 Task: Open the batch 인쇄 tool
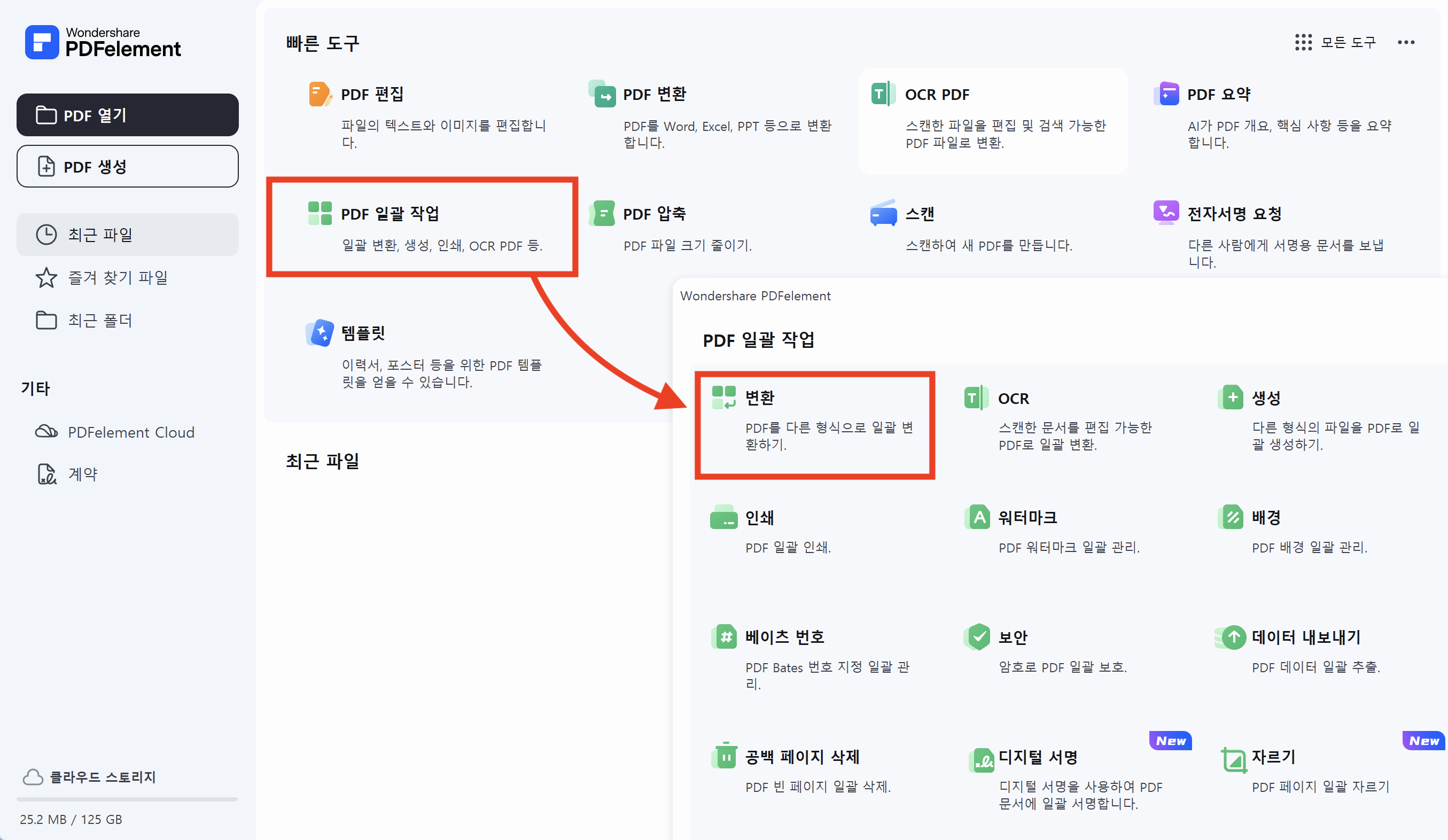coord(759,517)
